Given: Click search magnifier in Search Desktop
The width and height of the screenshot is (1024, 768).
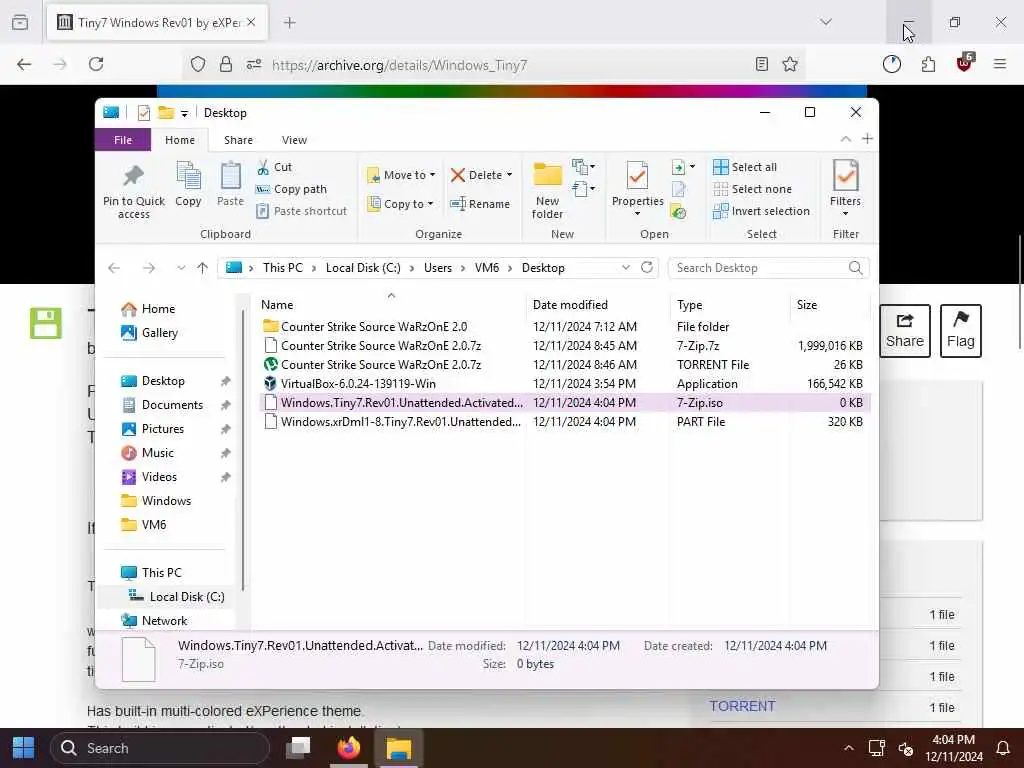Looking at the screenshot, I should (856, 268).
